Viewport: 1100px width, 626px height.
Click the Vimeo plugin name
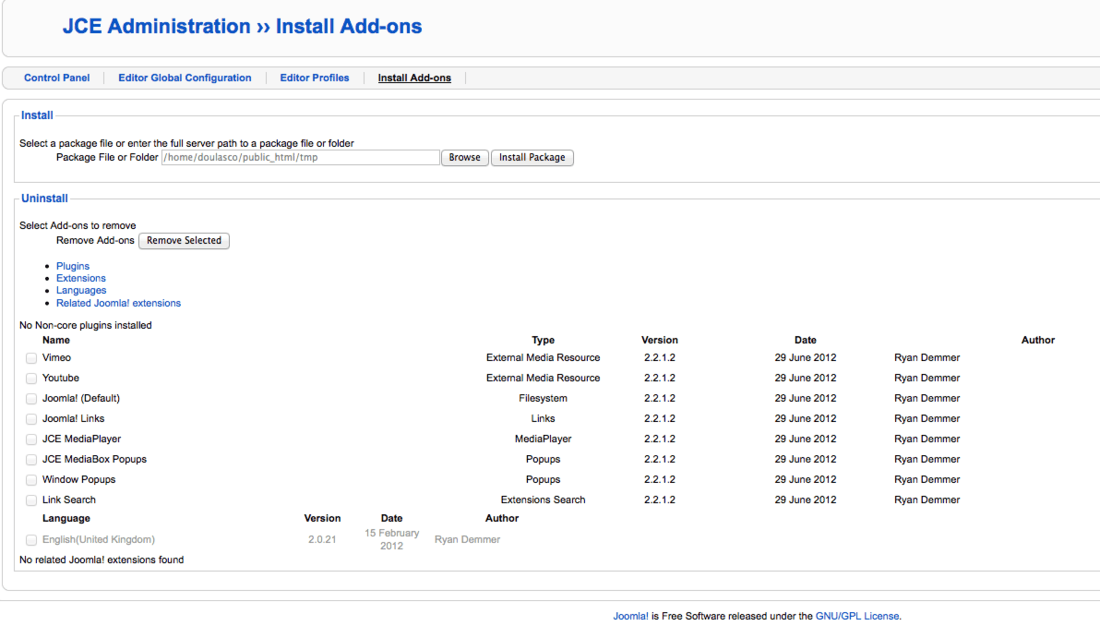(56, 357)
